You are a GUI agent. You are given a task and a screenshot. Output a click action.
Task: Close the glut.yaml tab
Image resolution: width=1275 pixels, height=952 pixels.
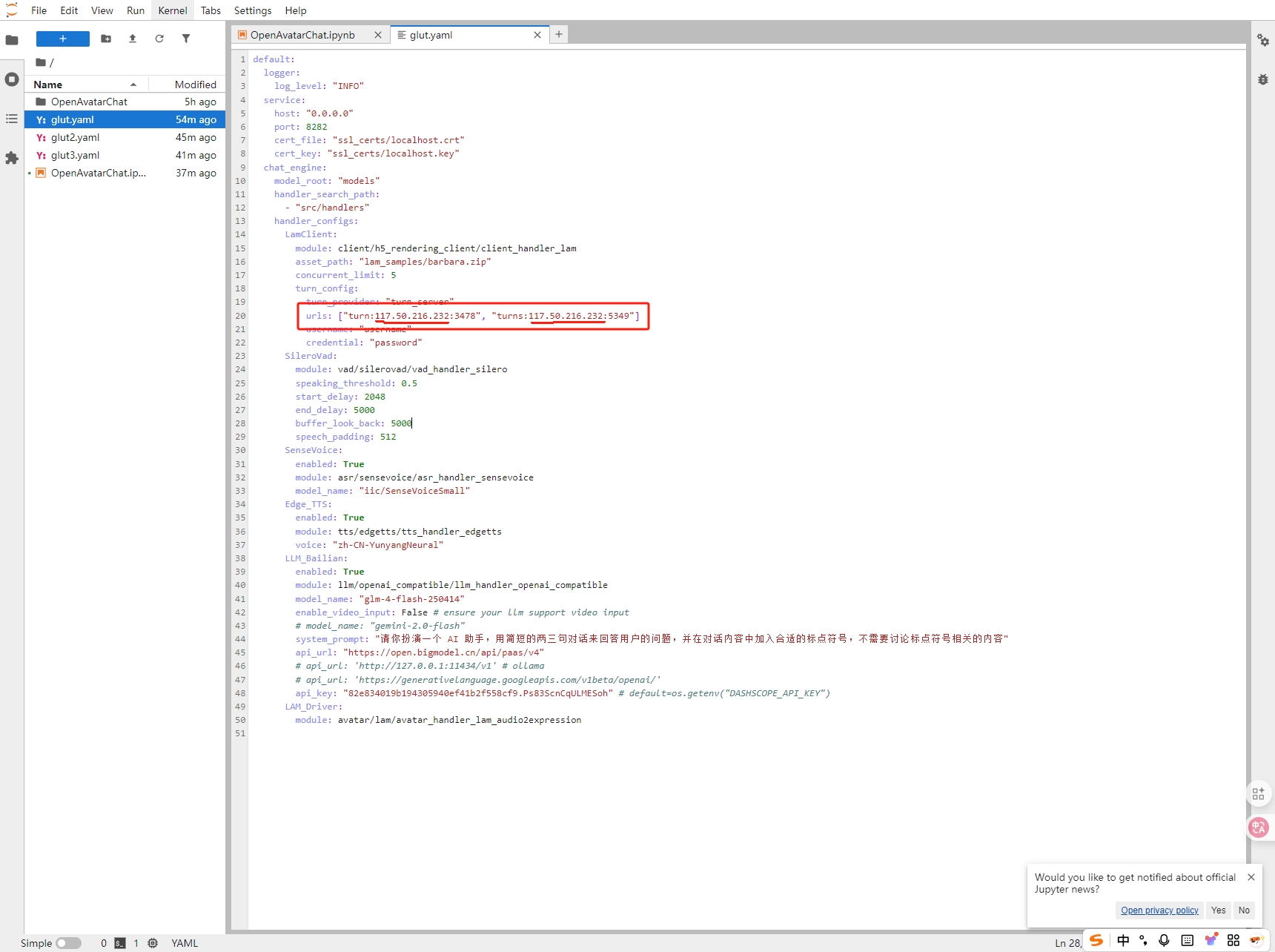click(537, 35)
